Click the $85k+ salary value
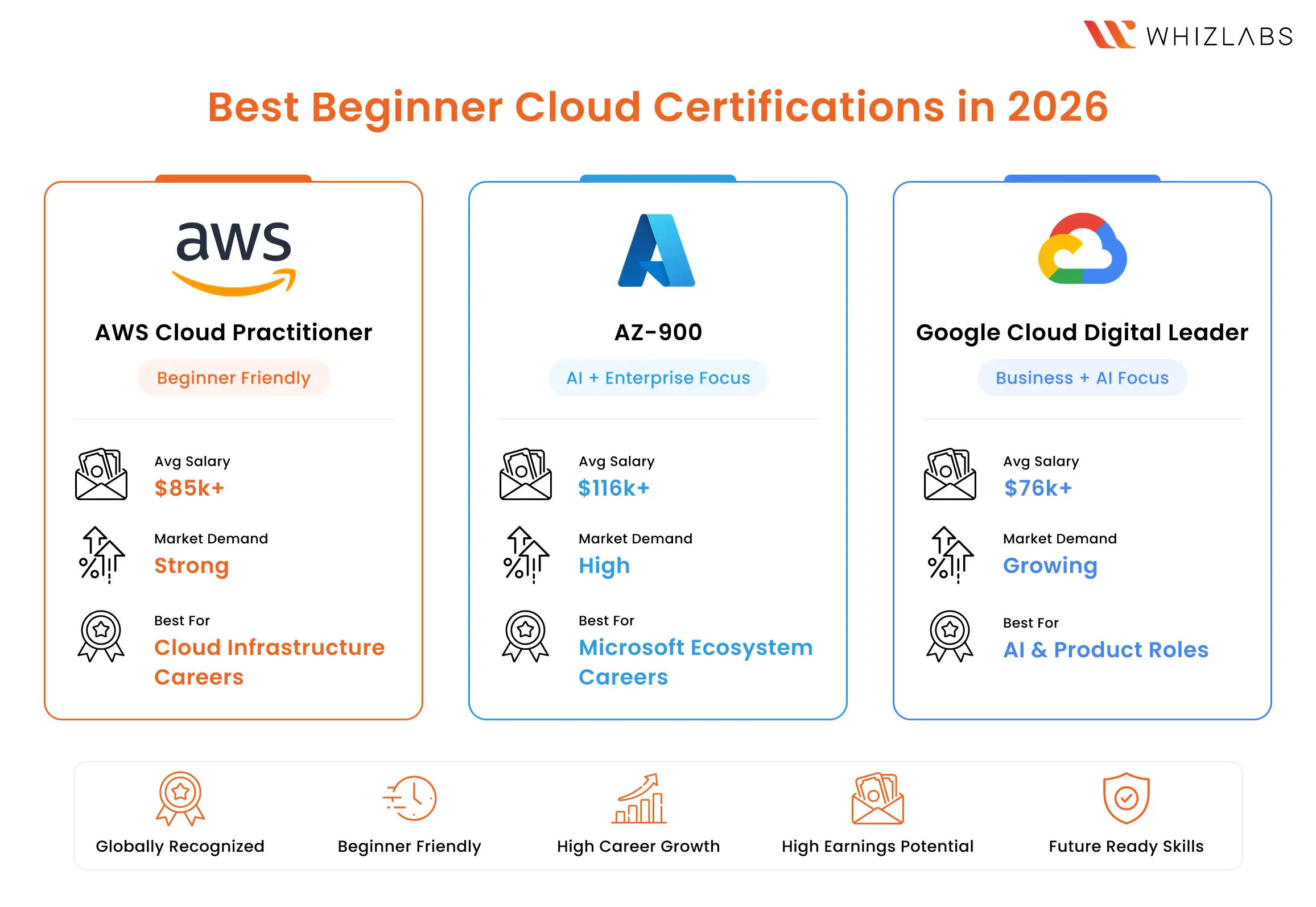The image size is (1316, 907). pyautogui.click(x=189, y=488)
